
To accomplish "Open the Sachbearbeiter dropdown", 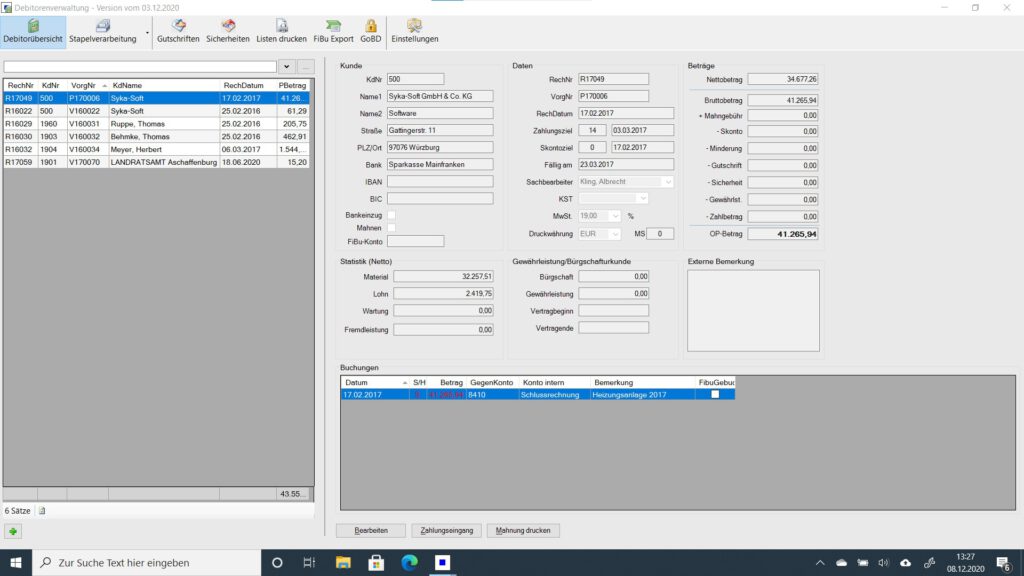I will coord(668,182).
